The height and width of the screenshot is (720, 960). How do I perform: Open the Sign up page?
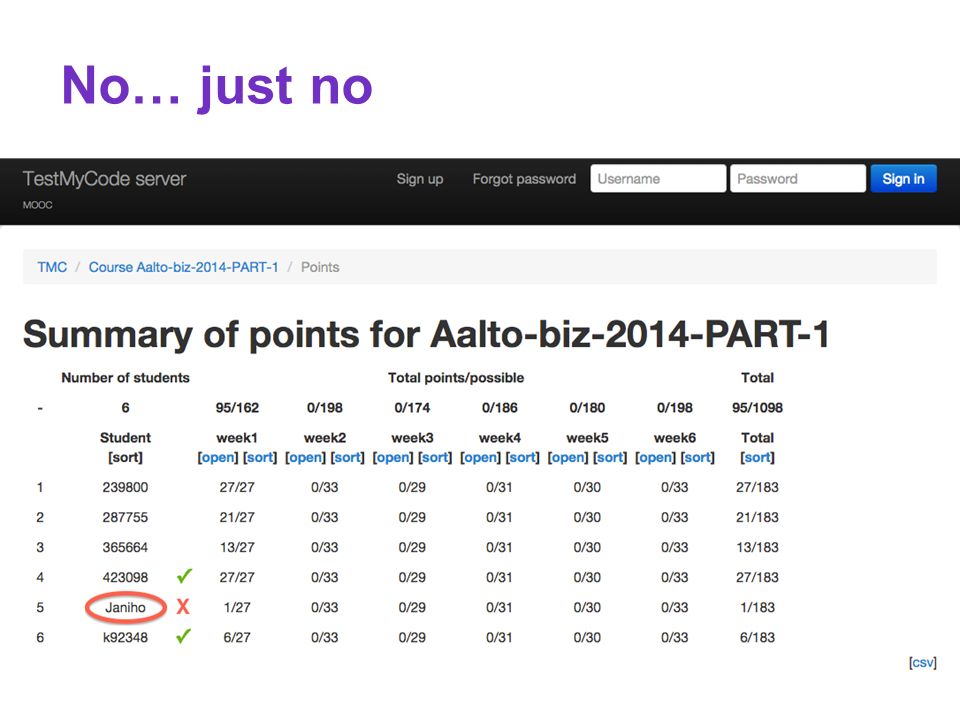coord(419,179)
